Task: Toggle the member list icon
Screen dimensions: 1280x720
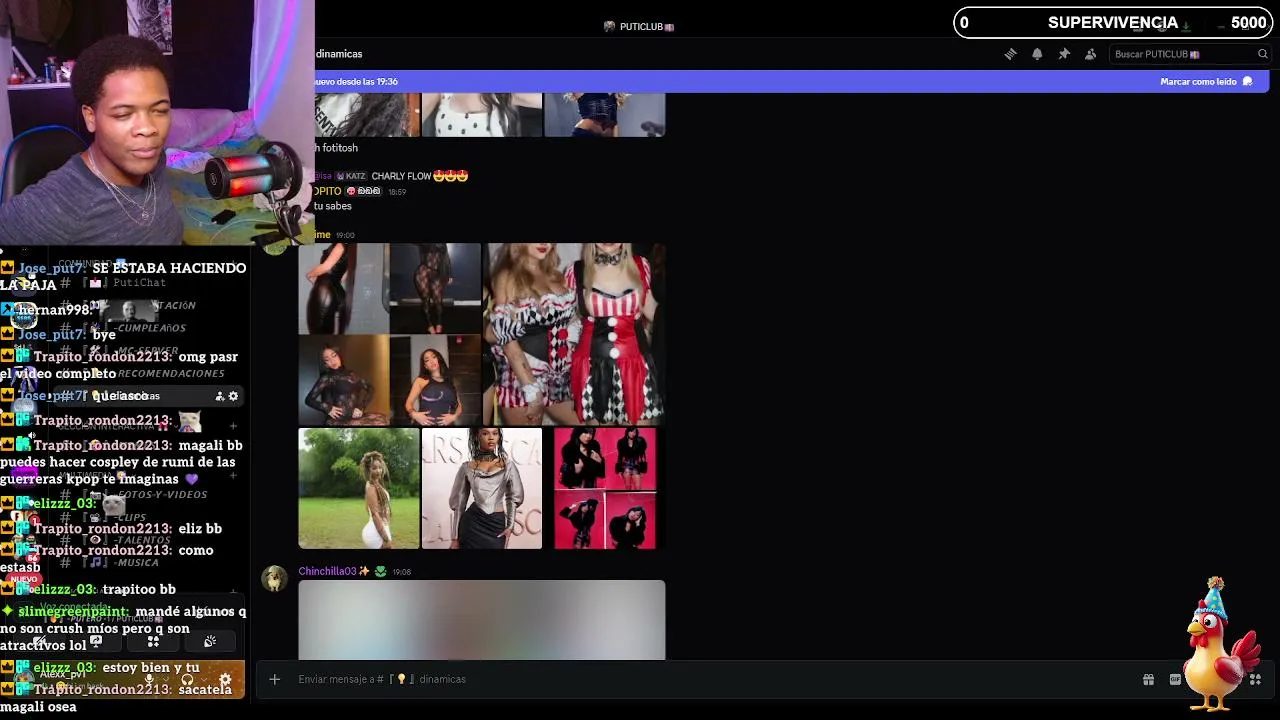Action: tap(1090, 54)
